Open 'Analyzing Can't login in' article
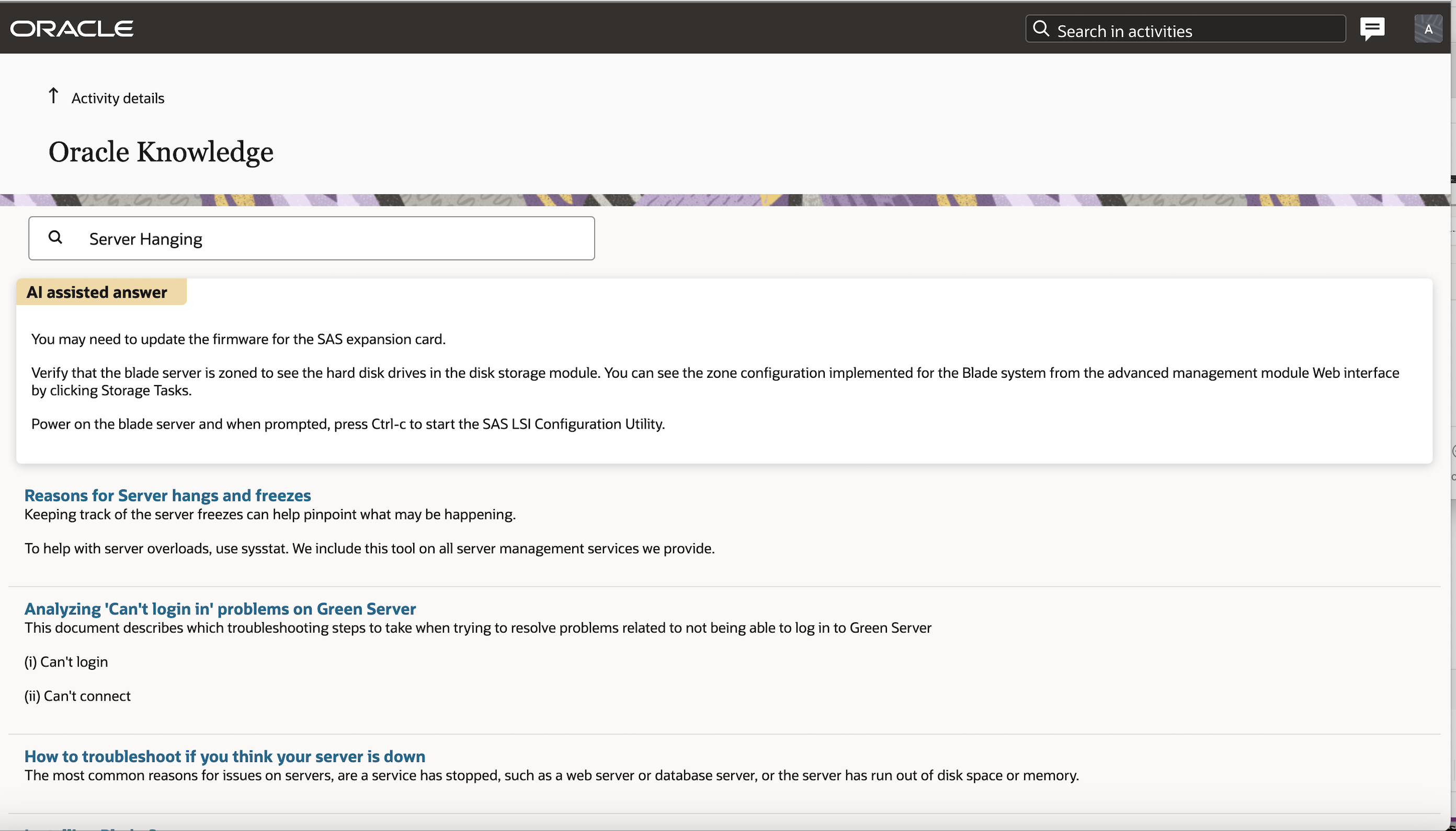 click(x=220, y=609)
